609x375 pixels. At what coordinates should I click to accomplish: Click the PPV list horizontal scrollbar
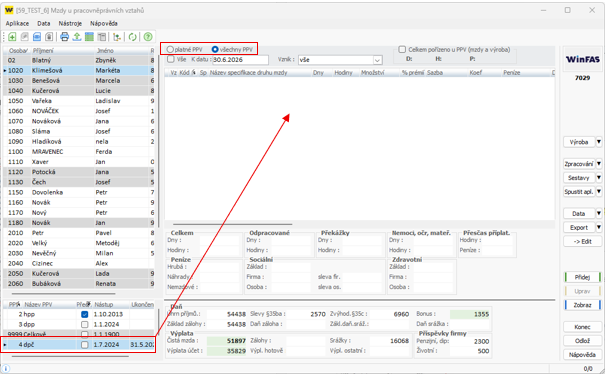click(70, 356)
